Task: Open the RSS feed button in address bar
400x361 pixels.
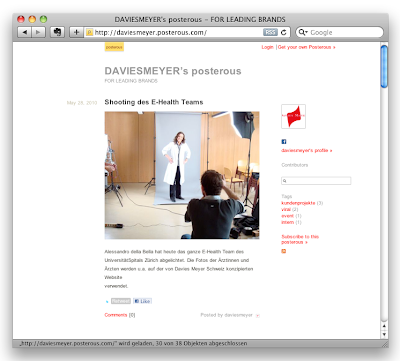Action: click(270, 32)
